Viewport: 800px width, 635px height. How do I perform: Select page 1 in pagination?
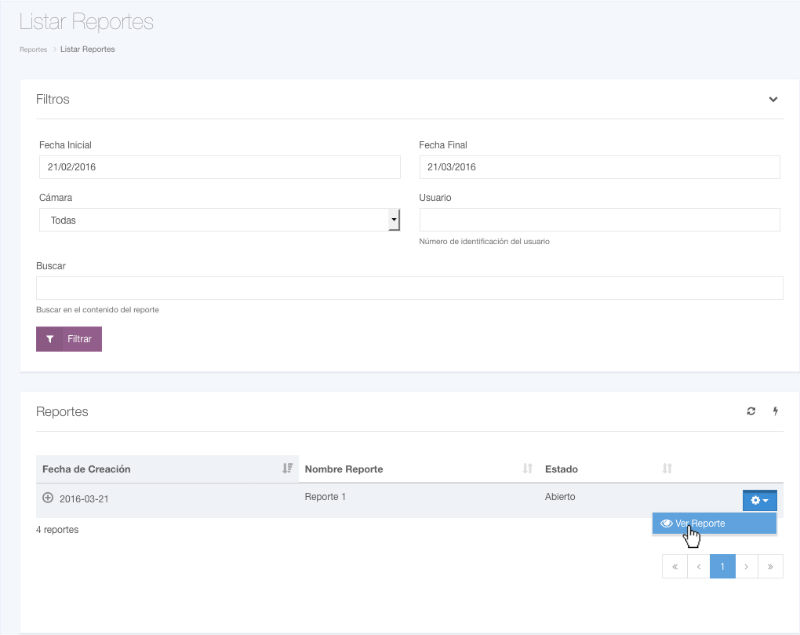pos(722,567)
